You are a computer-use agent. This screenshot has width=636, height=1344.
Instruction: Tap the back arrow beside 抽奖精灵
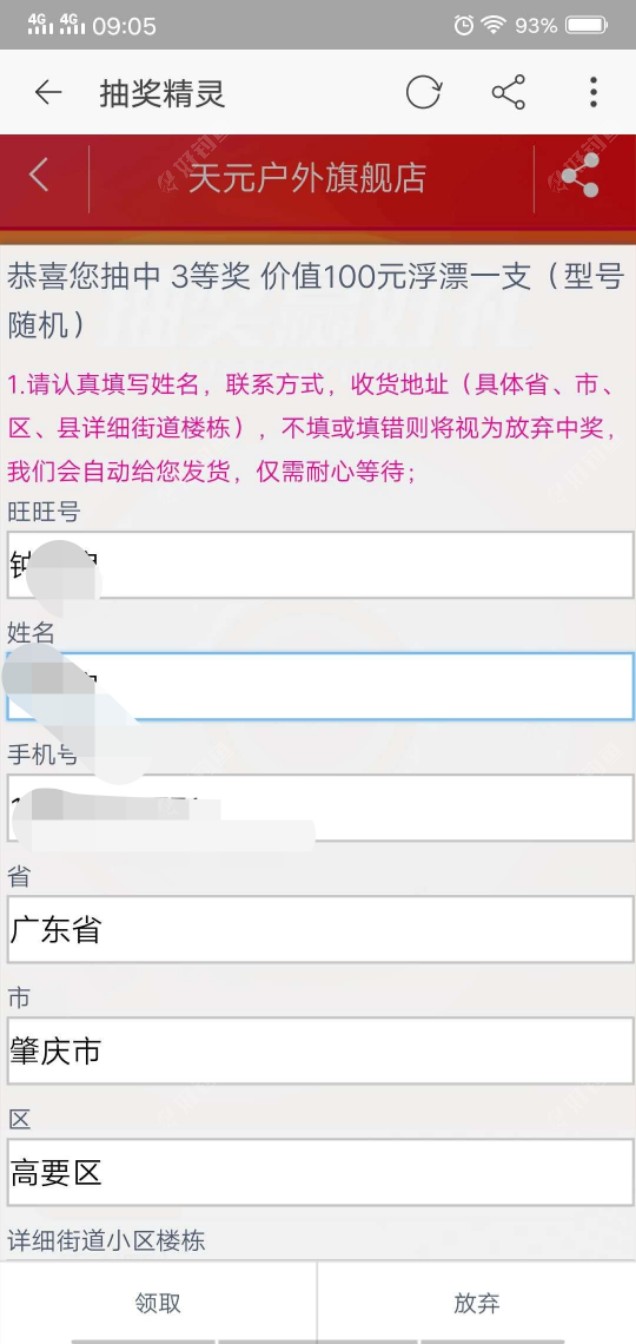(47, 93)
